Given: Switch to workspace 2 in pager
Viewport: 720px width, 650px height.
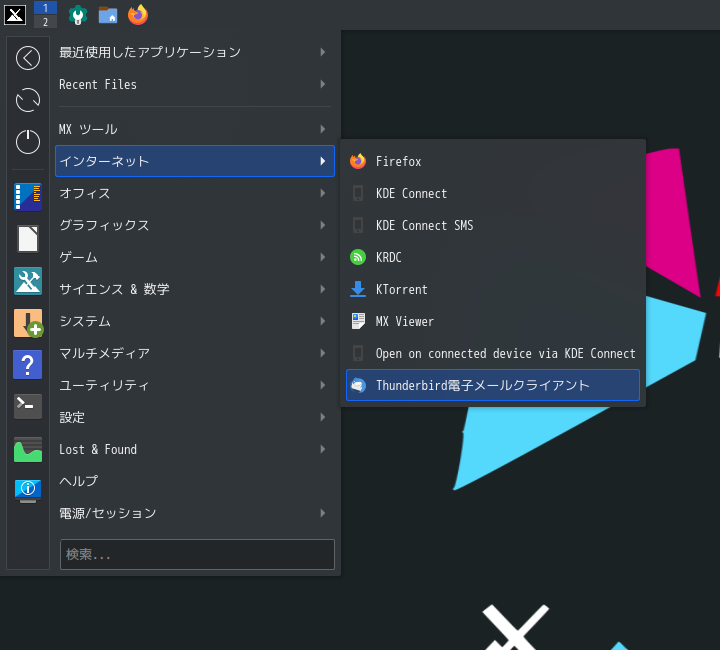Looking at the screenshot, I should click(45, 22).
